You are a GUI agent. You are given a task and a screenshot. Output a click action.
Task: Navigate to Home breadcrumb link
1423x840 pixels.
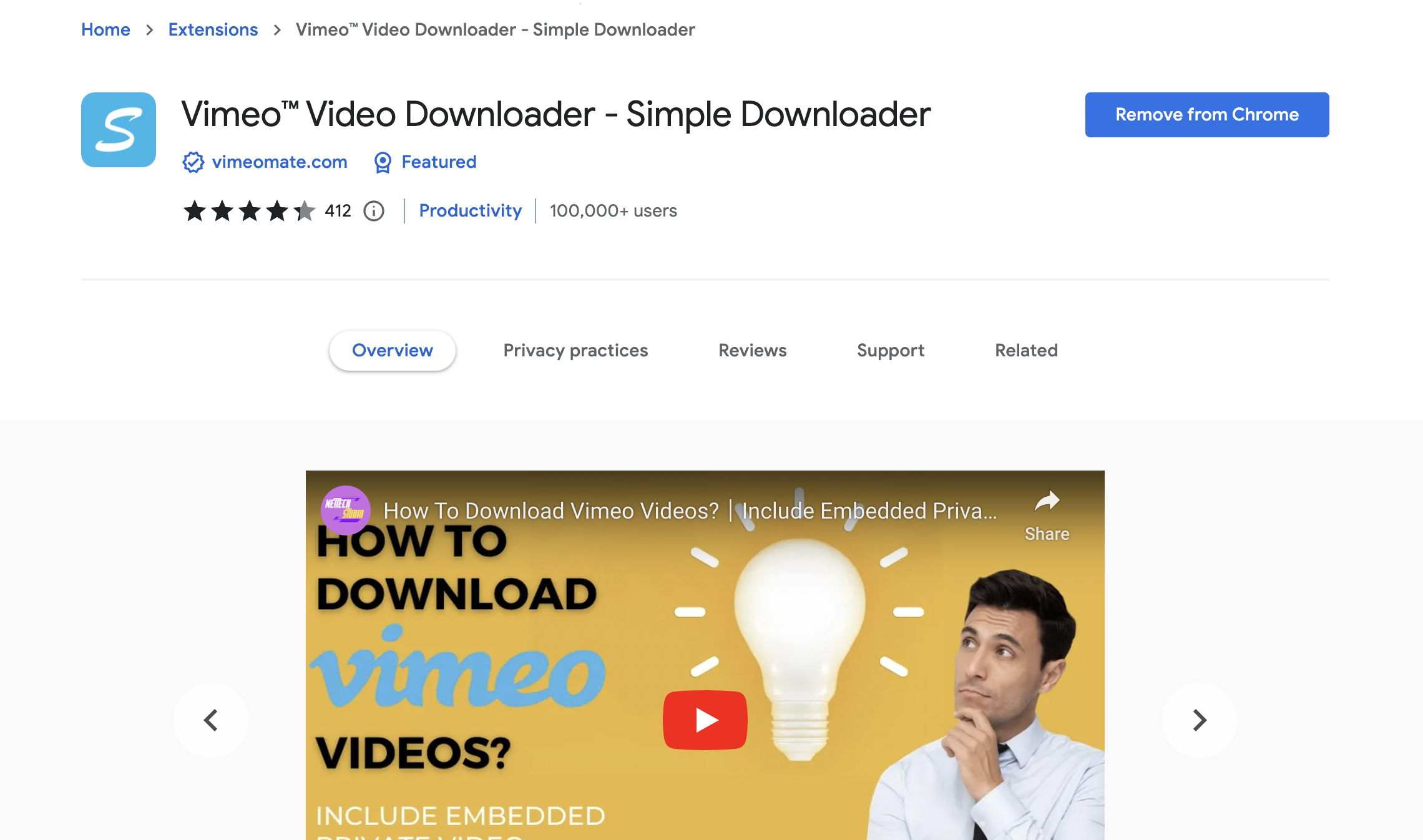[x=106, y=30]
